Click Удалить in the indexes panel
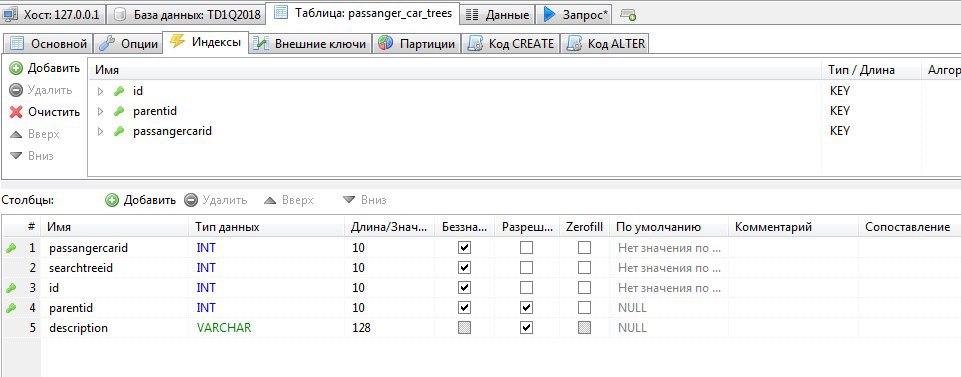961x377 pixels. (x=41, y=90)
